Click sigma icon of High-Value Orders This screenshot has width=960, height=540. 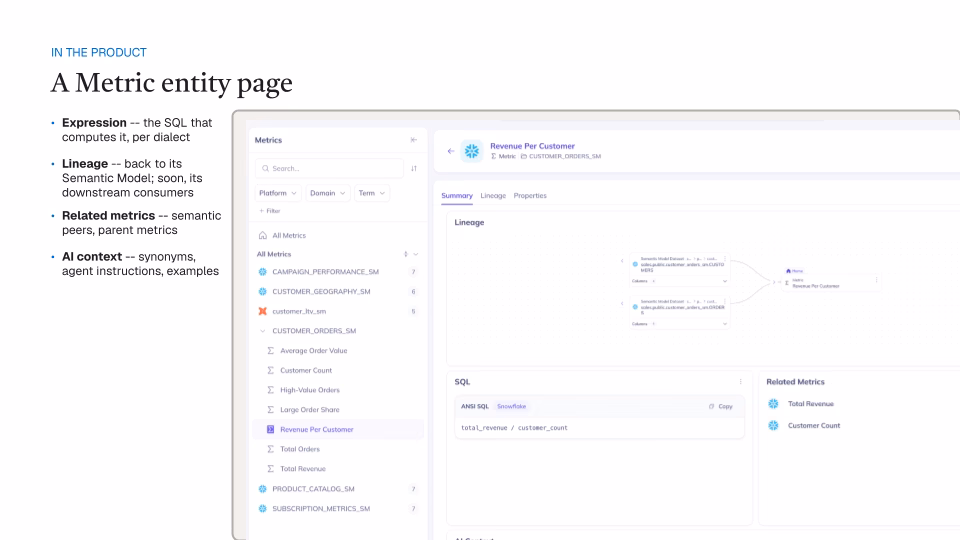[x=270, y=390]
